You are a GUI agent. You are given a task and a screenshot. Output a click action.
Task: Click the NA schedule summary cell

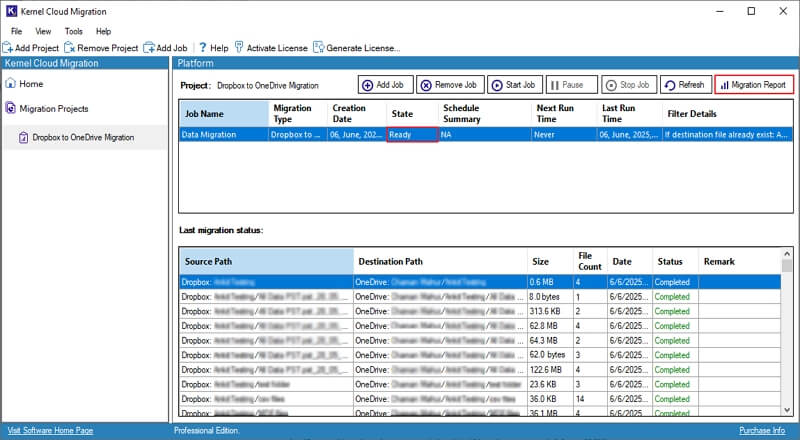[485, 135]
